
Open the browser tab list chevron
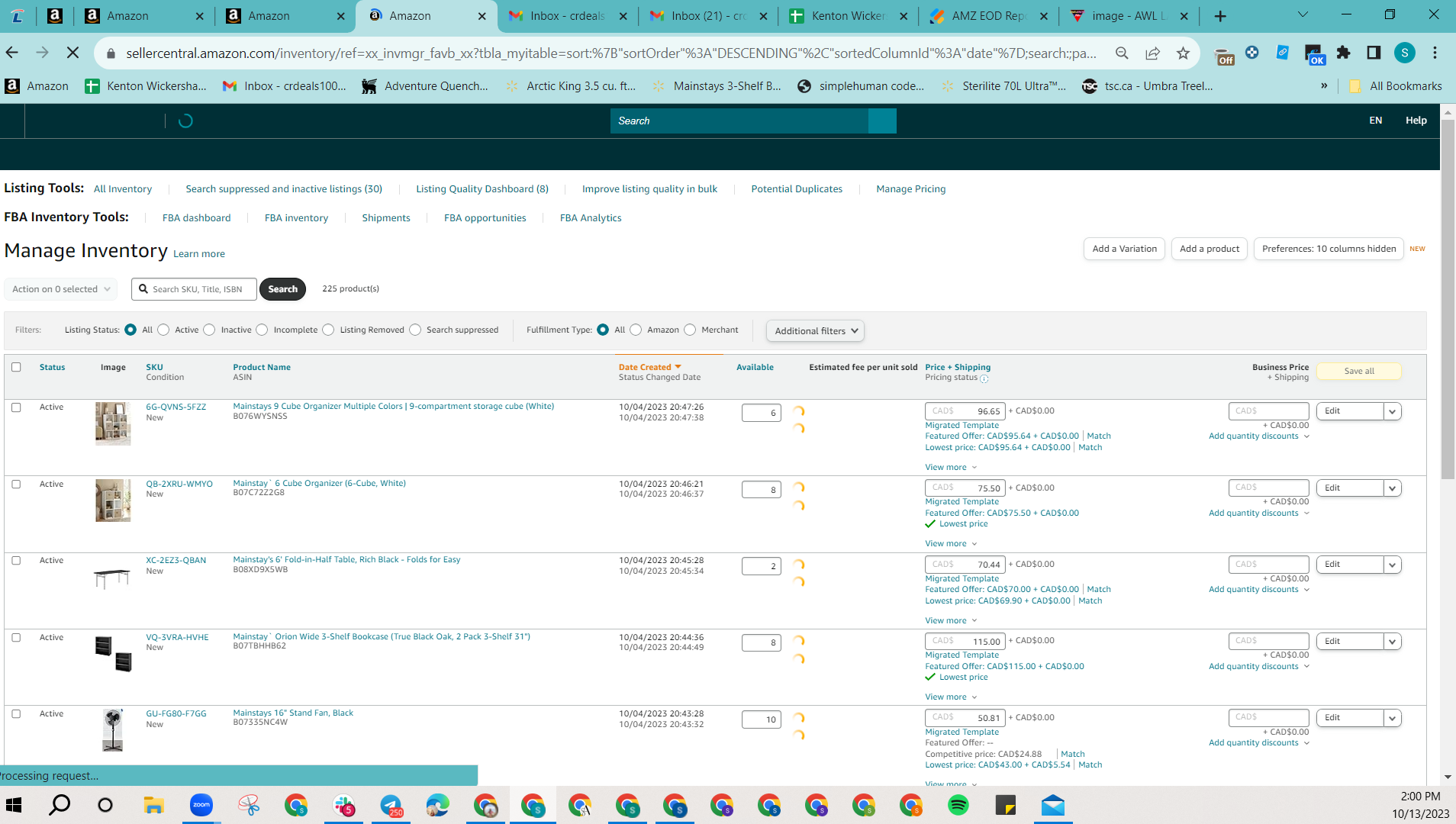coord(1303,15)
